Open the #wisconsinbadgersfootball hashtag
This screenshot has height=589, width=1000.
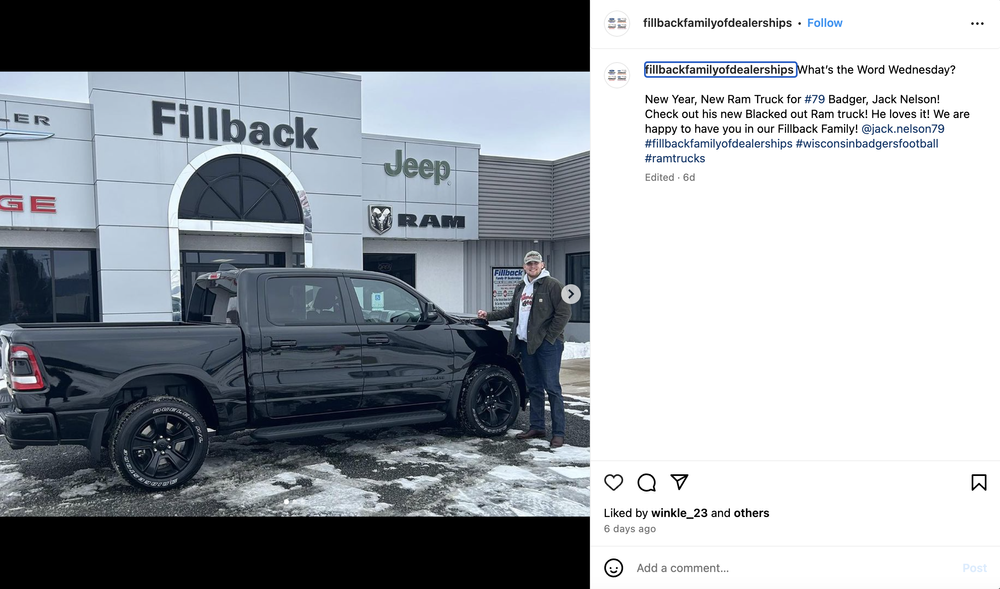coord(867,143)
